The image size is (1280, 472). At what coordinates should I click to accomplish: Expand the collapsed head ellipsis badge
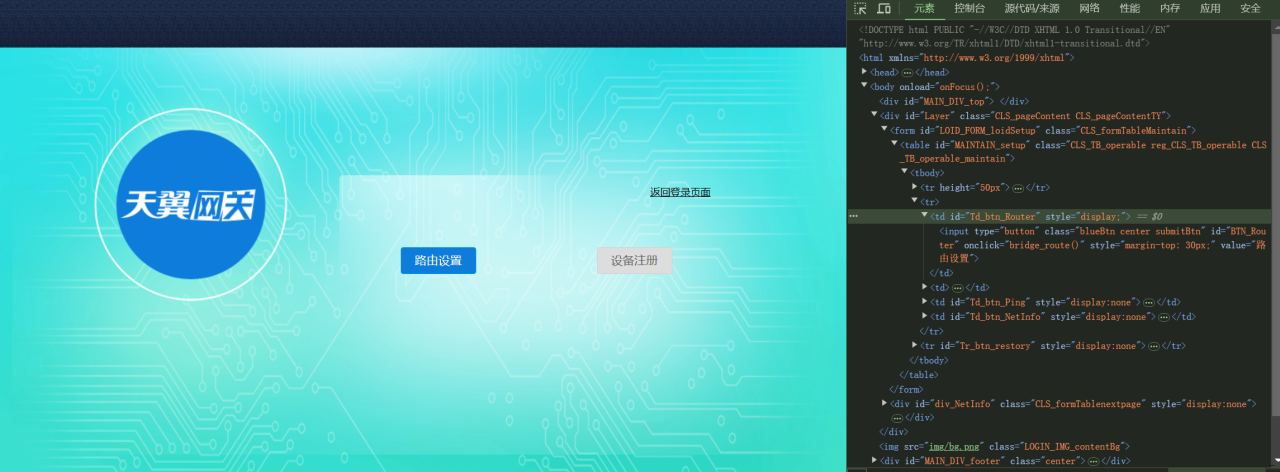coord(907,73)
